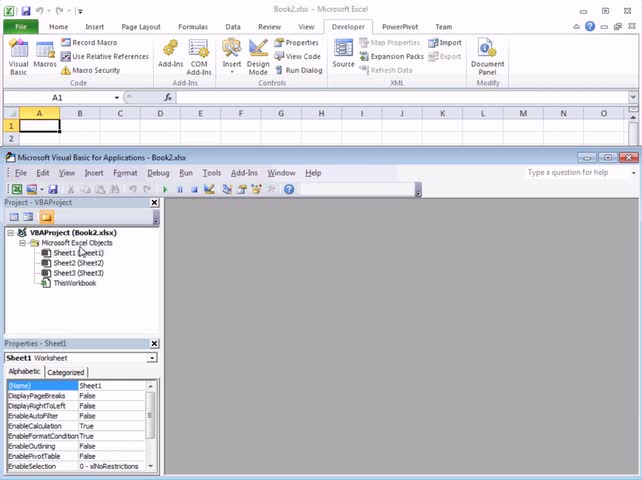
Task: Click the Break pause icon
Action: (x=180, y=189)
